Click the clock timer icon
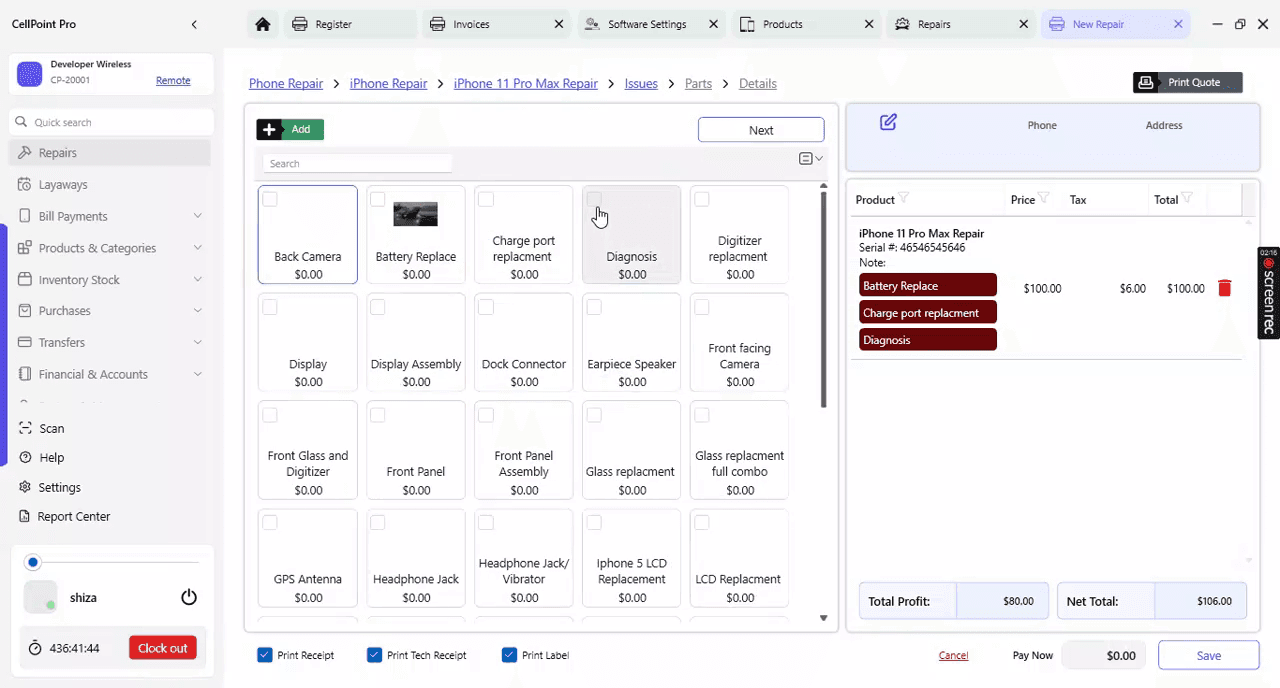Image resolution: width=1280 pixels, height=688 pixels. (x=35, y=648)
